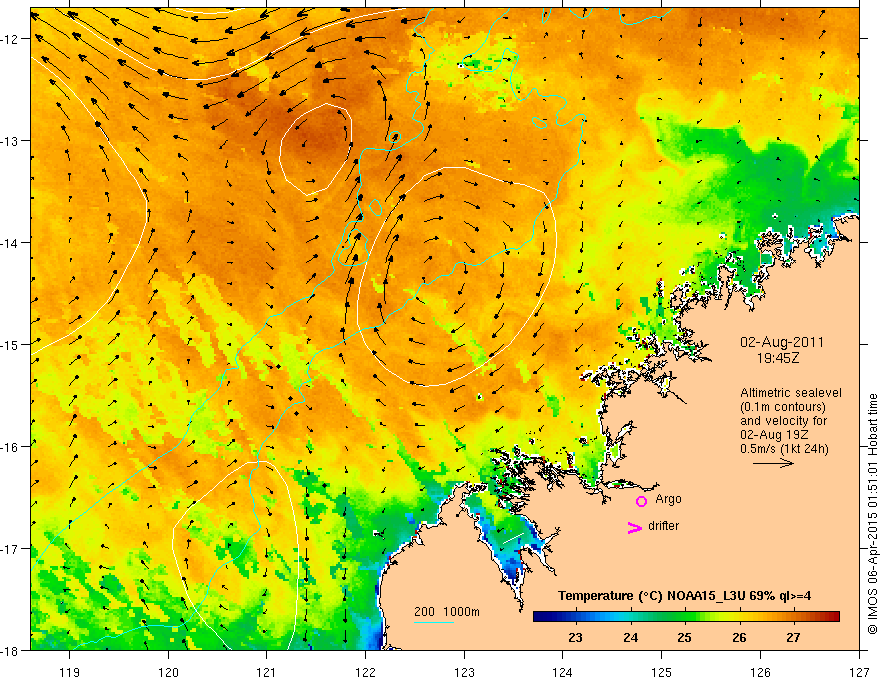Click the '(0.1m contours)' caption text

783,407
